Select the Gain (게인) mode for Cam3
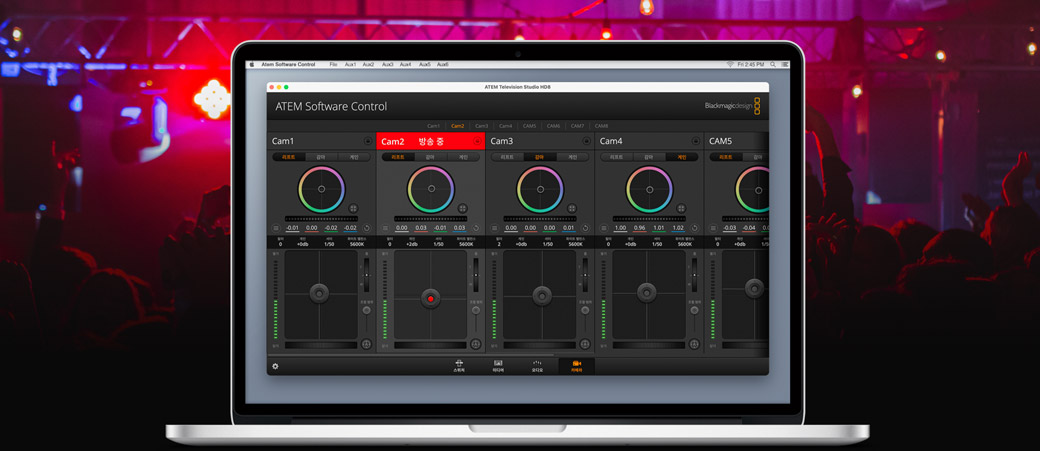 tap(572, 157)
